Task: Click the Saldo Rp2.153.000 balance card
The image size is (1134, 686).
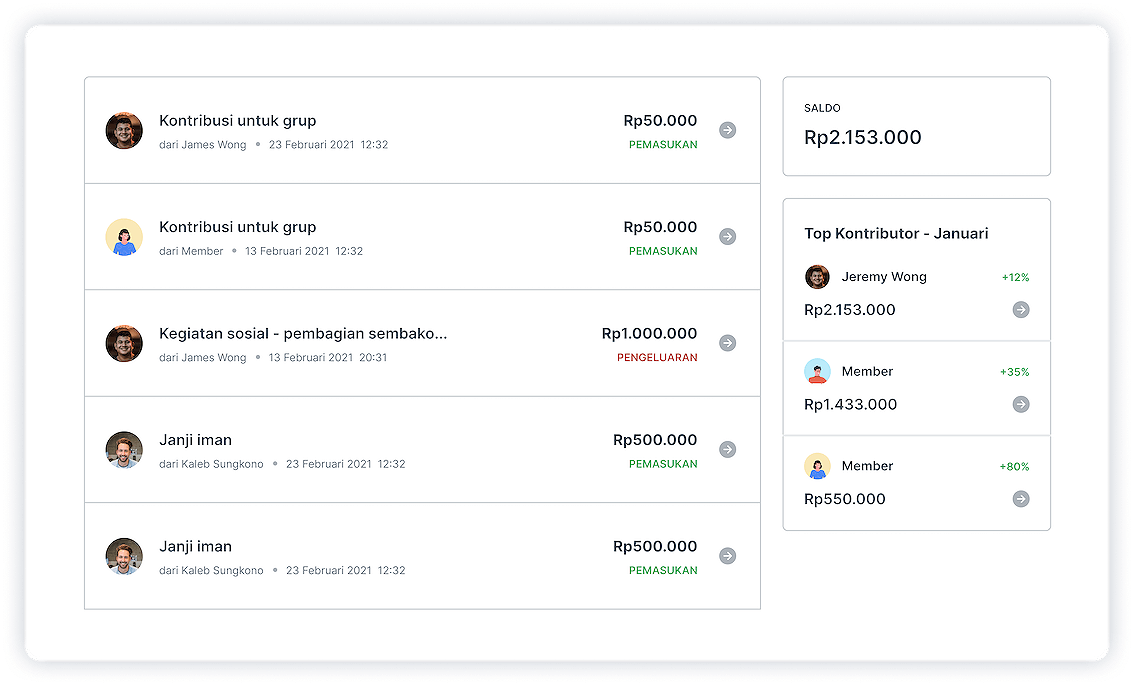Action: [x=916, y=127]
